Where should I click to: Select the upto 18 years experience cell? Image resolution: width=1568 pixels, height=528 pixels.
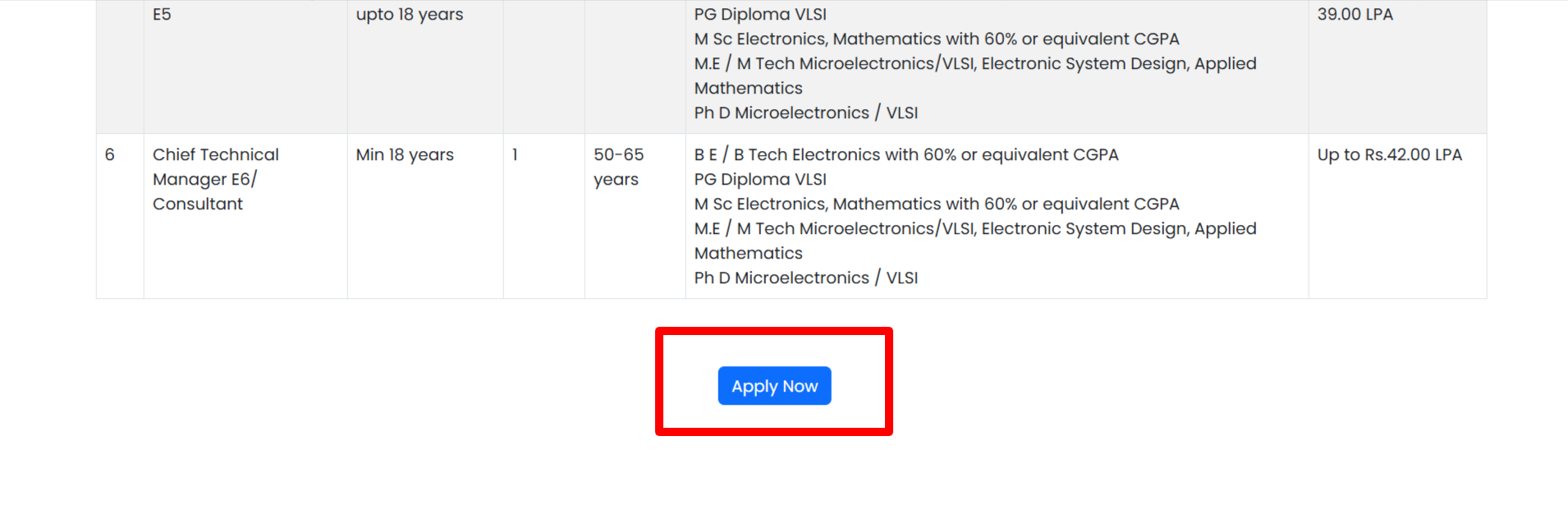coord(409,14)
